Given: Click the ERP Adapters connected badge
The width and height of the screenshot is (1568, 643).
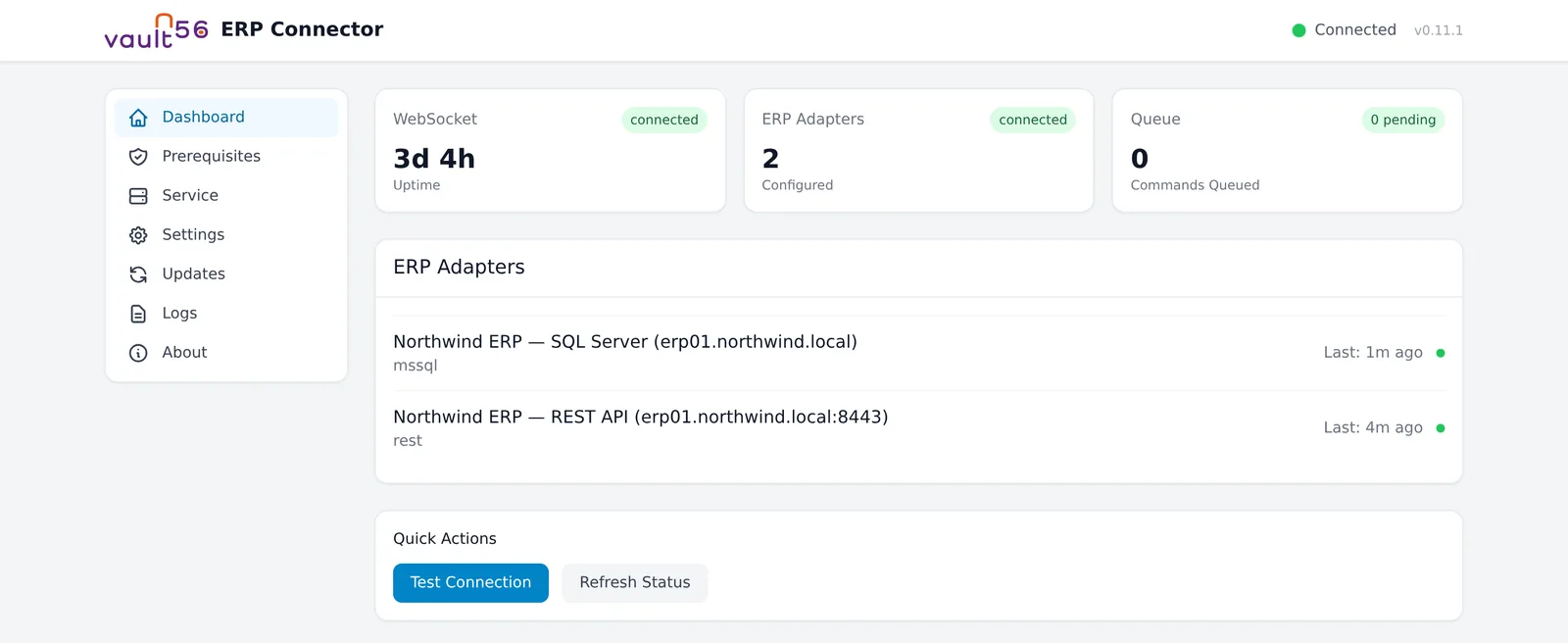Looking at the screenshot, I should coord(1033,120).
